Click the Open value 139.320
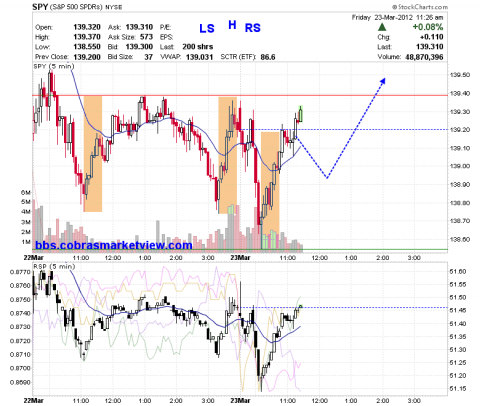 (87, 27)
